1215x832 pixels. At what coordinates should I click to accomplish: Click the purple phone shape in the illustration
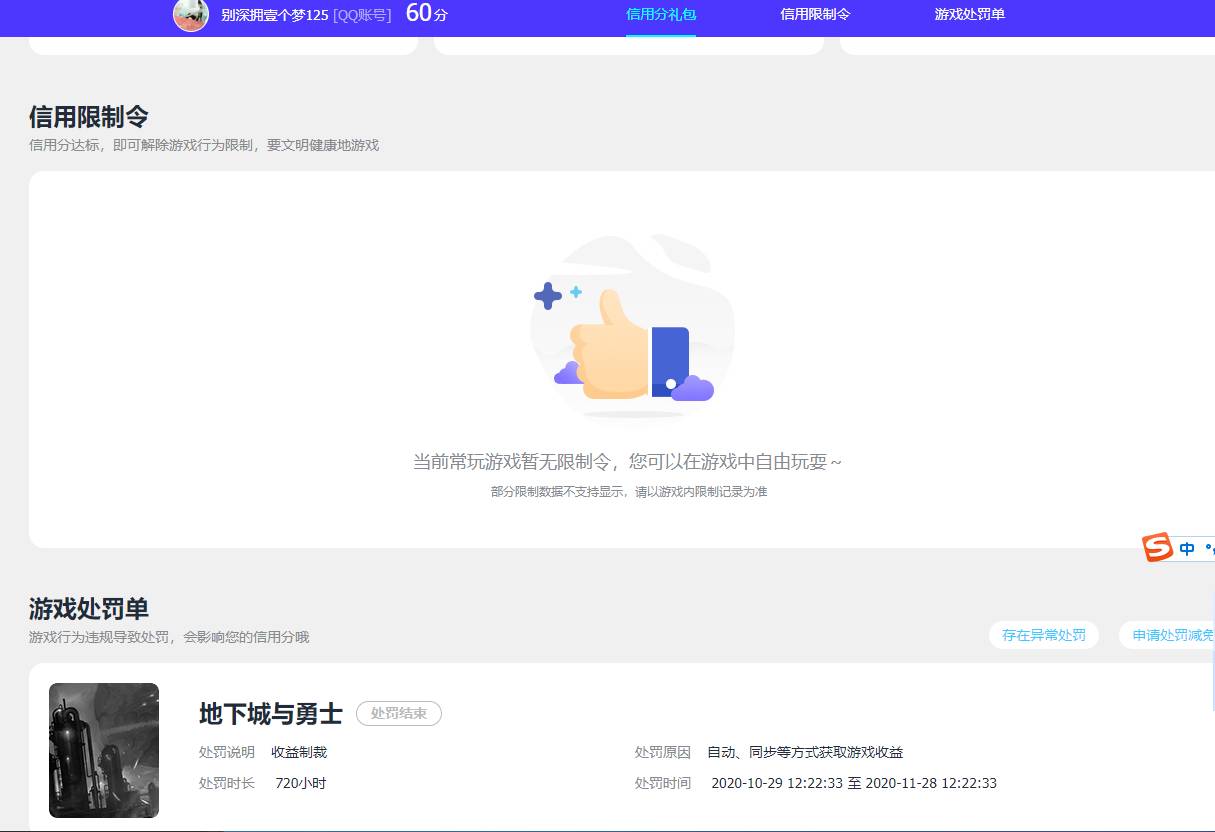coord(670,355)
